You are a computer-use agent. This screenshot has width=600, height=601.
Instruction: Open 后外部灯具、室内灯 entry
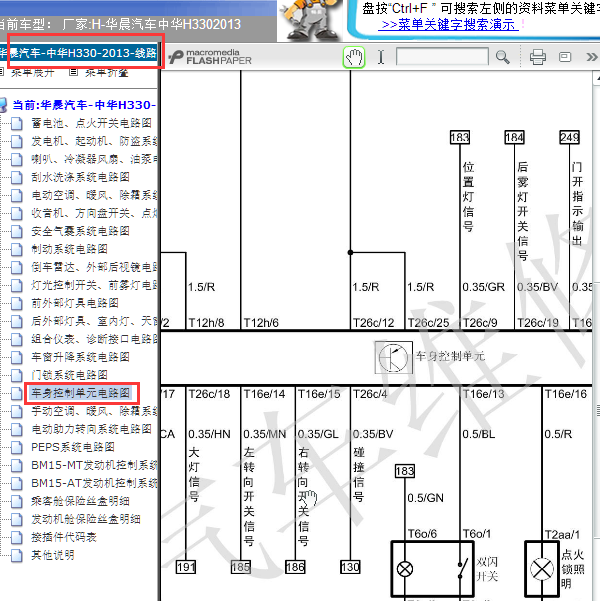point(94,321)
